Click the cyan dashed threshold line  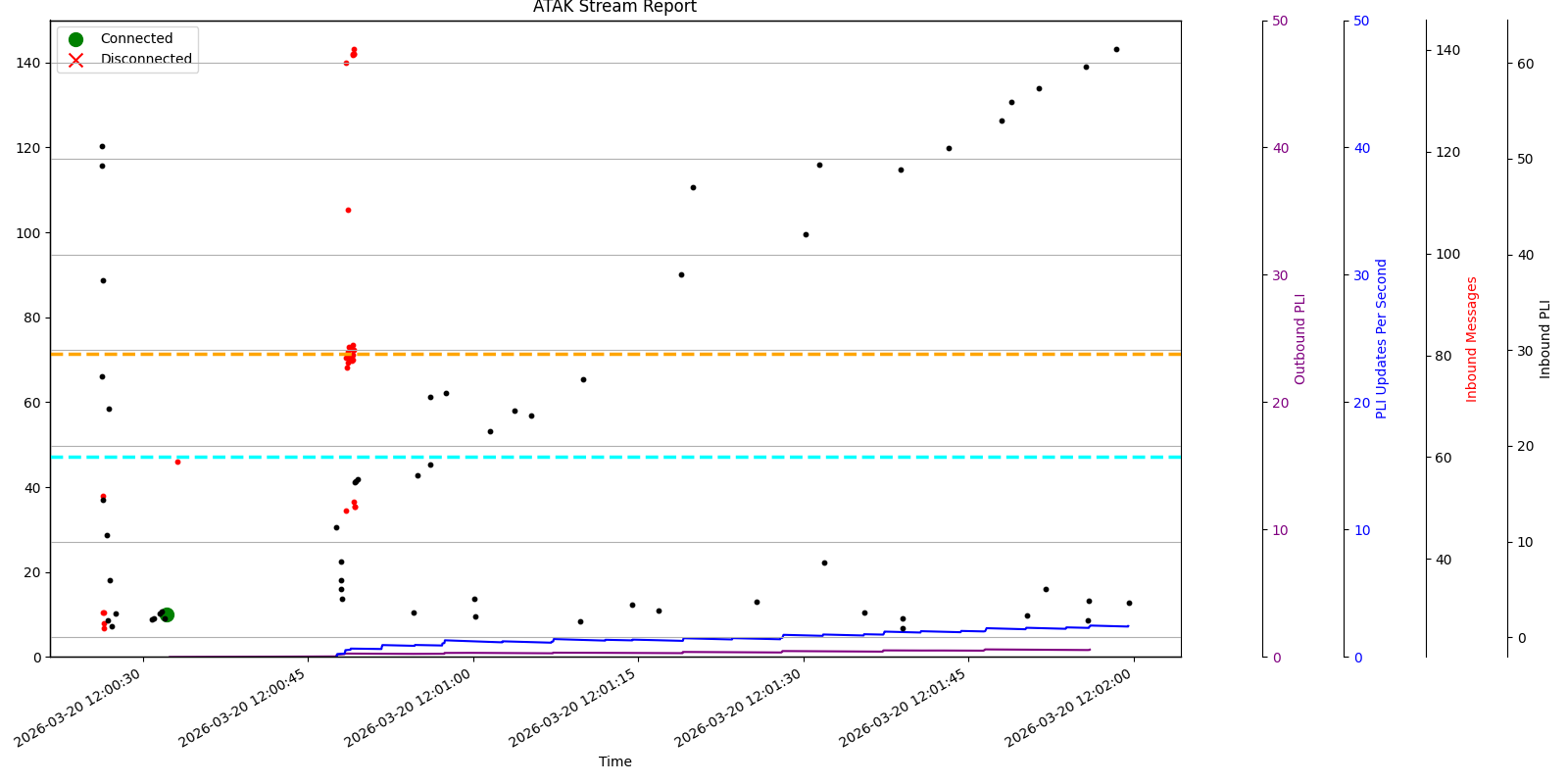pos(784,457)
